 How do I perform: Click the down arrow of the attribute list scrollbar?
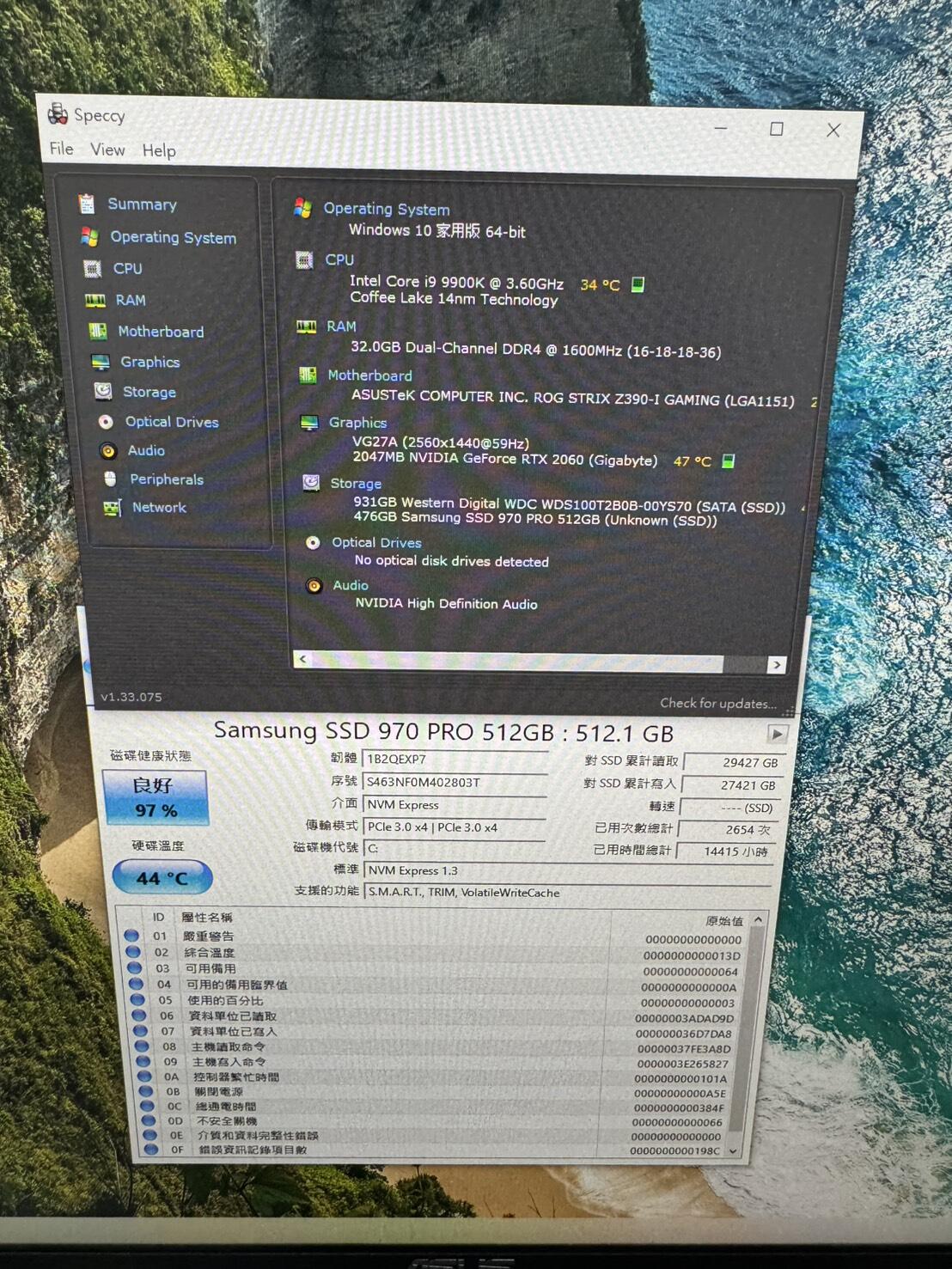pos(733,1151)
